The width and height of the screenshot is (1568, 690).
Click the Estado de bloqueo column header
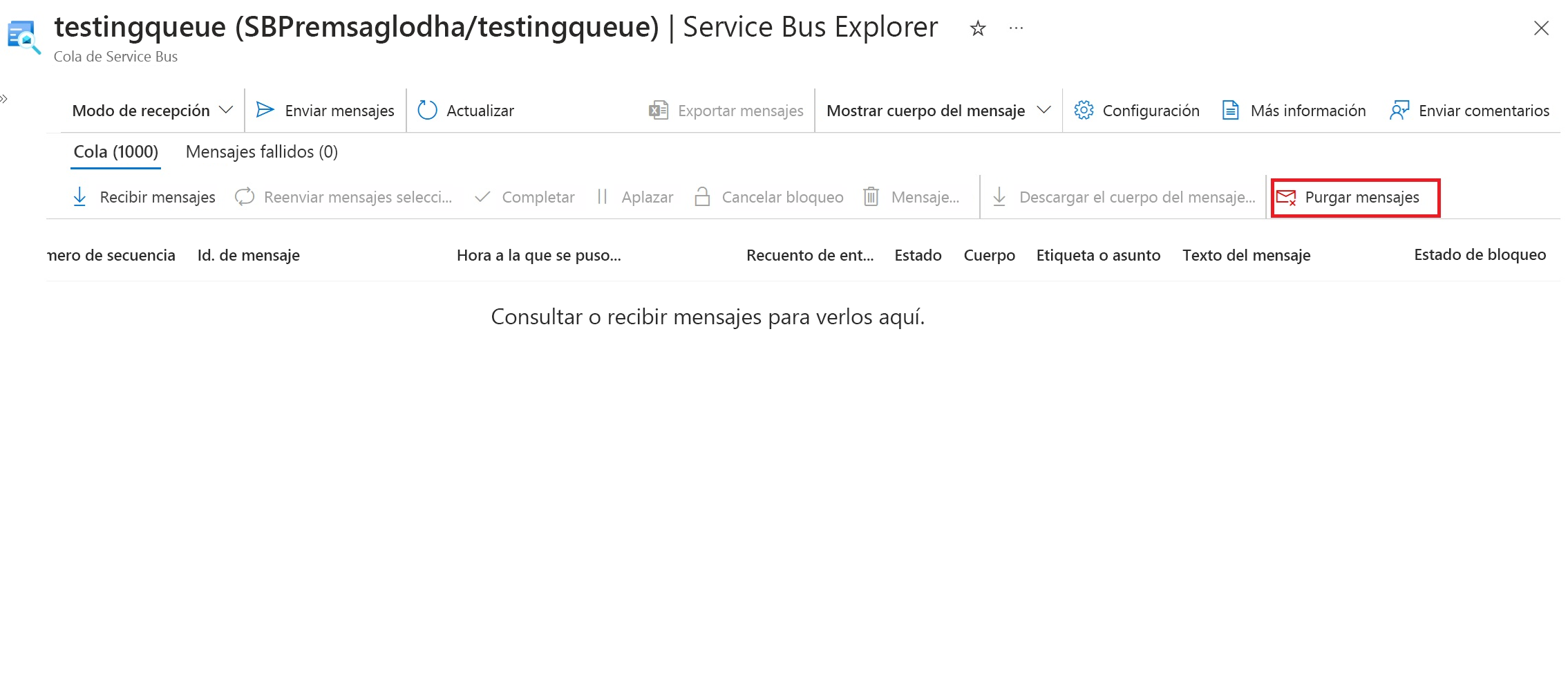(x=1480, y=254)
